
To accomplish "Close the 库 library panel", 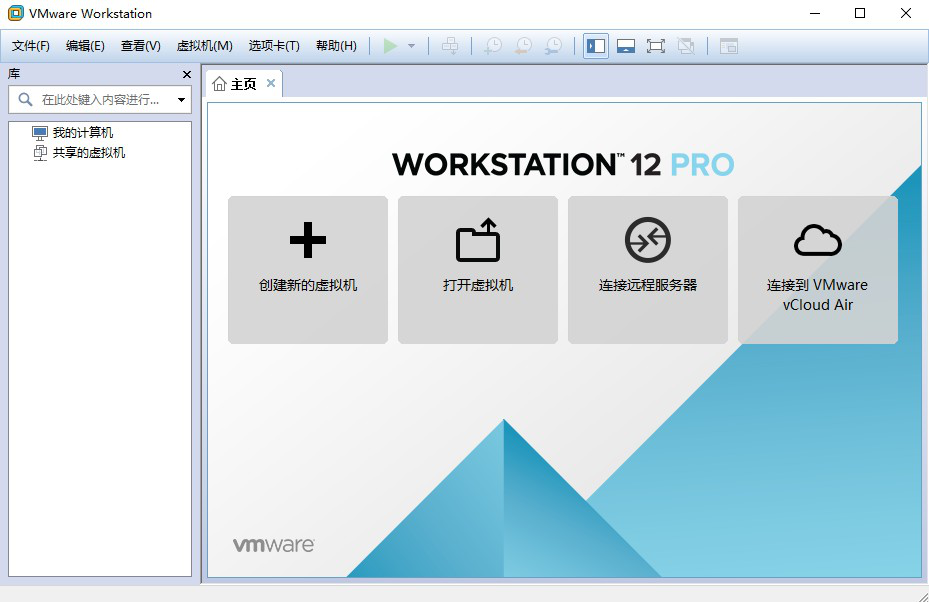I will coord(187,74).
